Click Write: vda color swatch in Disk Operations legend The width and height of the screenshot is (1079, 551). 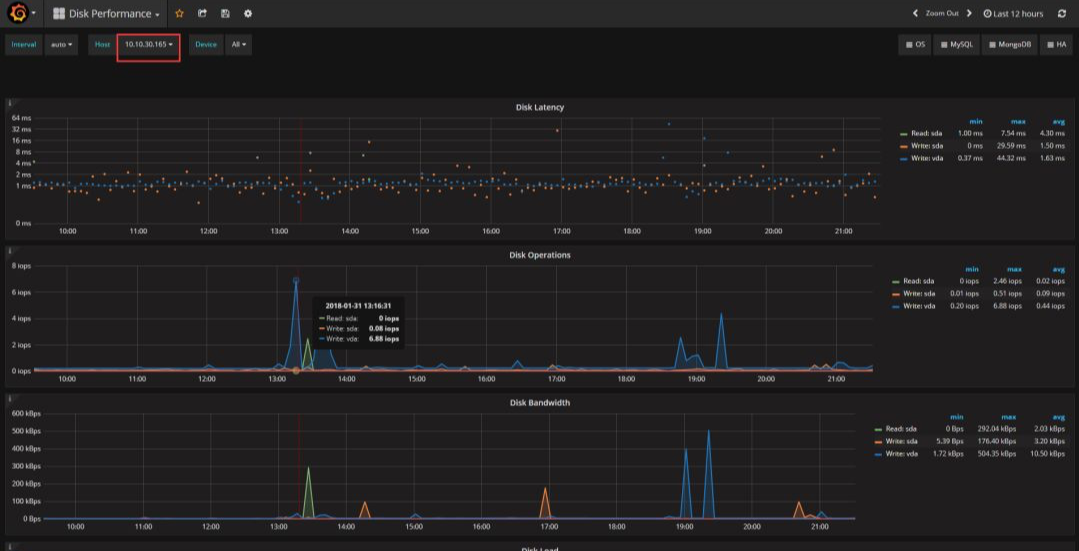(x=895, y=307)
